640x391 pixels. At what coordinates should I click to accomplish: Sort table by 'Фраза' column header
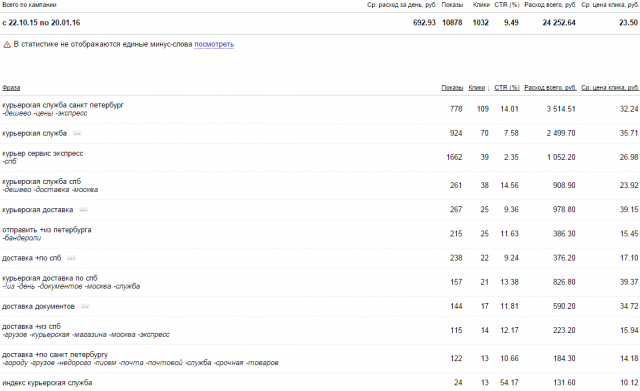click(x=11, y=88)
